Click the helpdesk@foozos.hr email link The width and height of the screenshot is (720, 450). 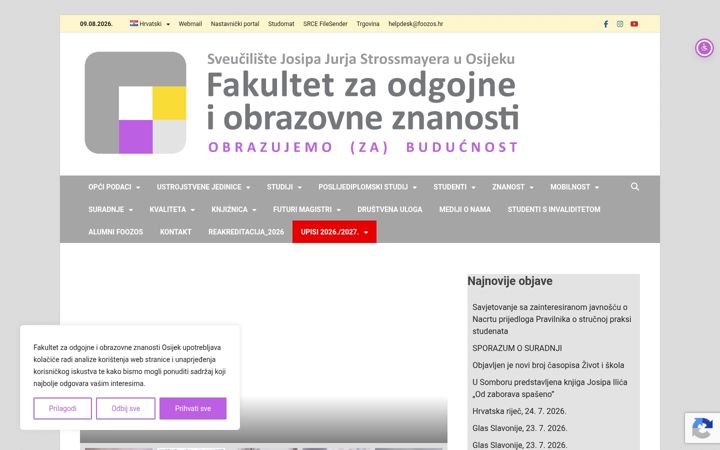pyautogui.click(x=416, y=24)
